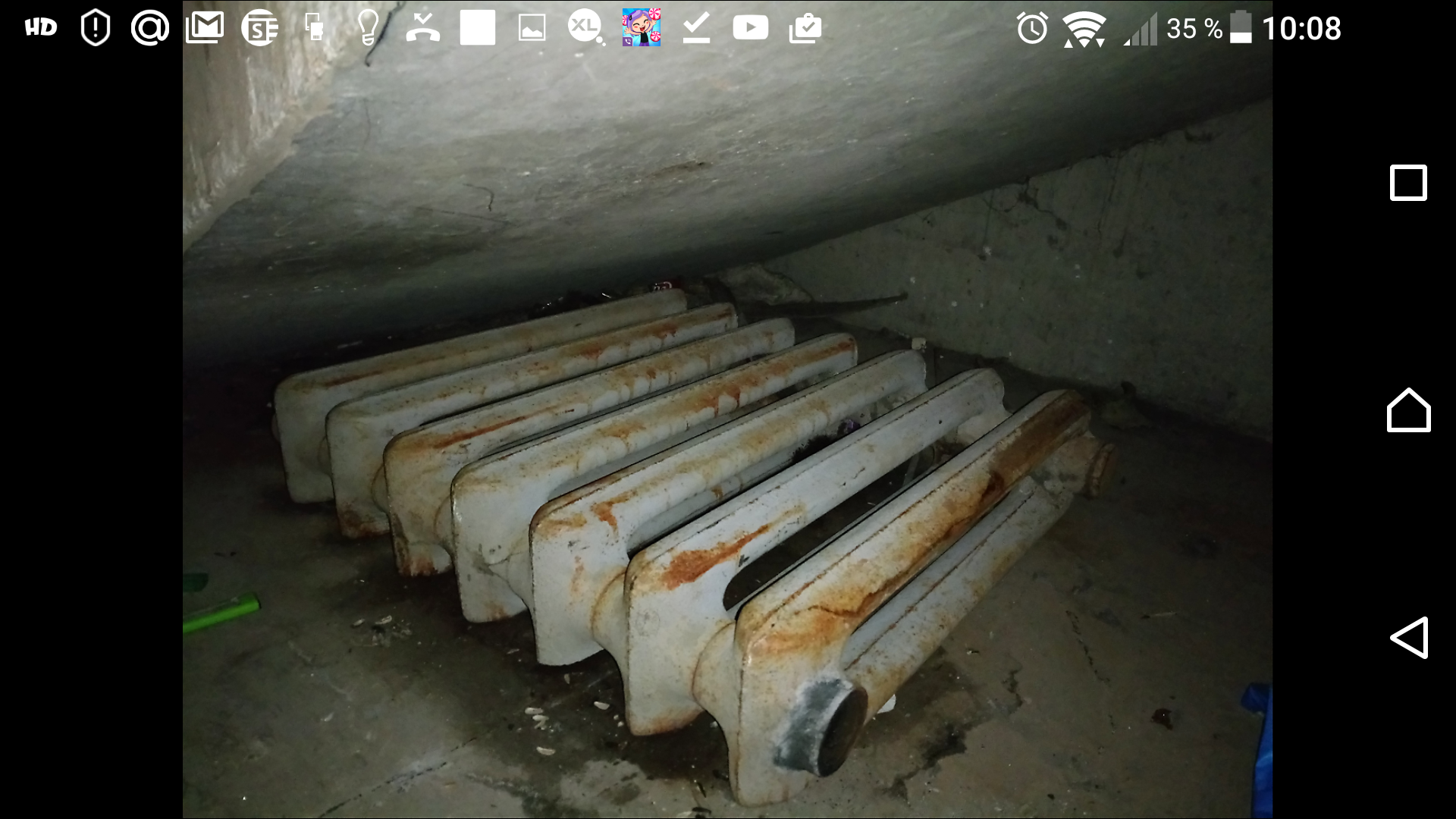Tap the @ mail notification icon
The width and height of the screenshot is (1456, 819).
tap(149, 28)
